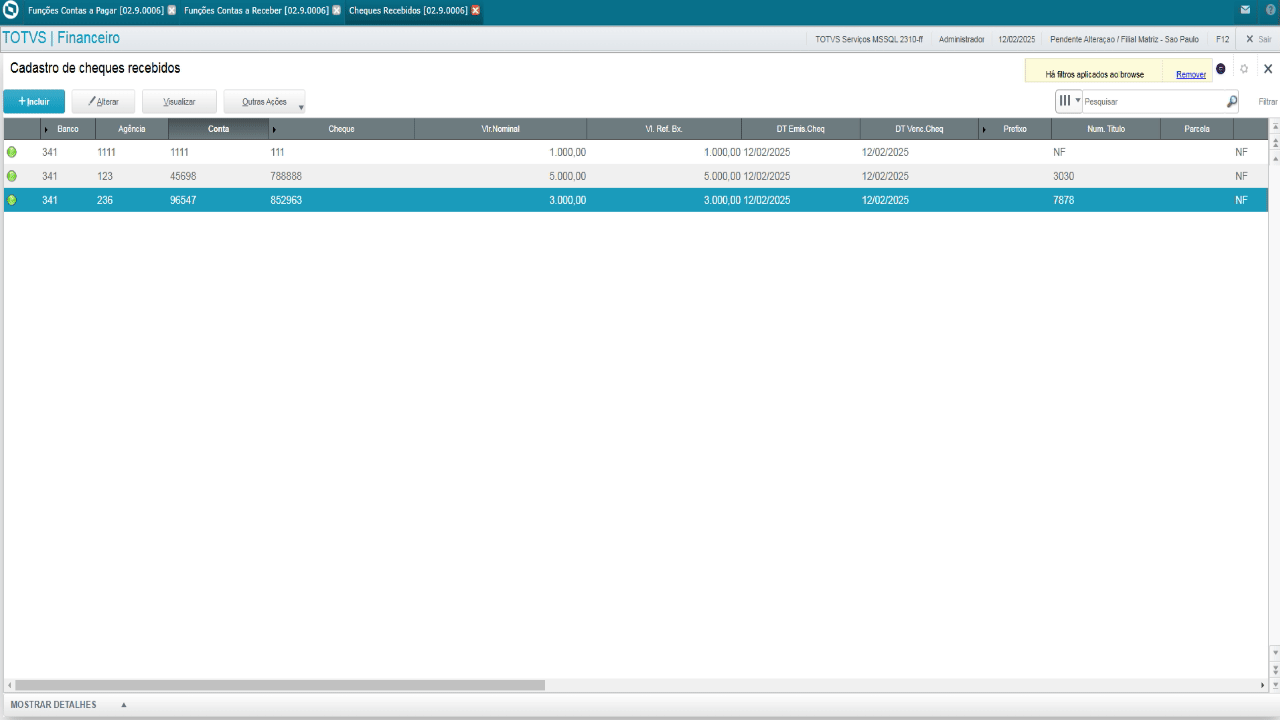The height and width of the screenshot is (720, 1280).
Task: Click the Conta column header
Action: [x=218, y=129]
